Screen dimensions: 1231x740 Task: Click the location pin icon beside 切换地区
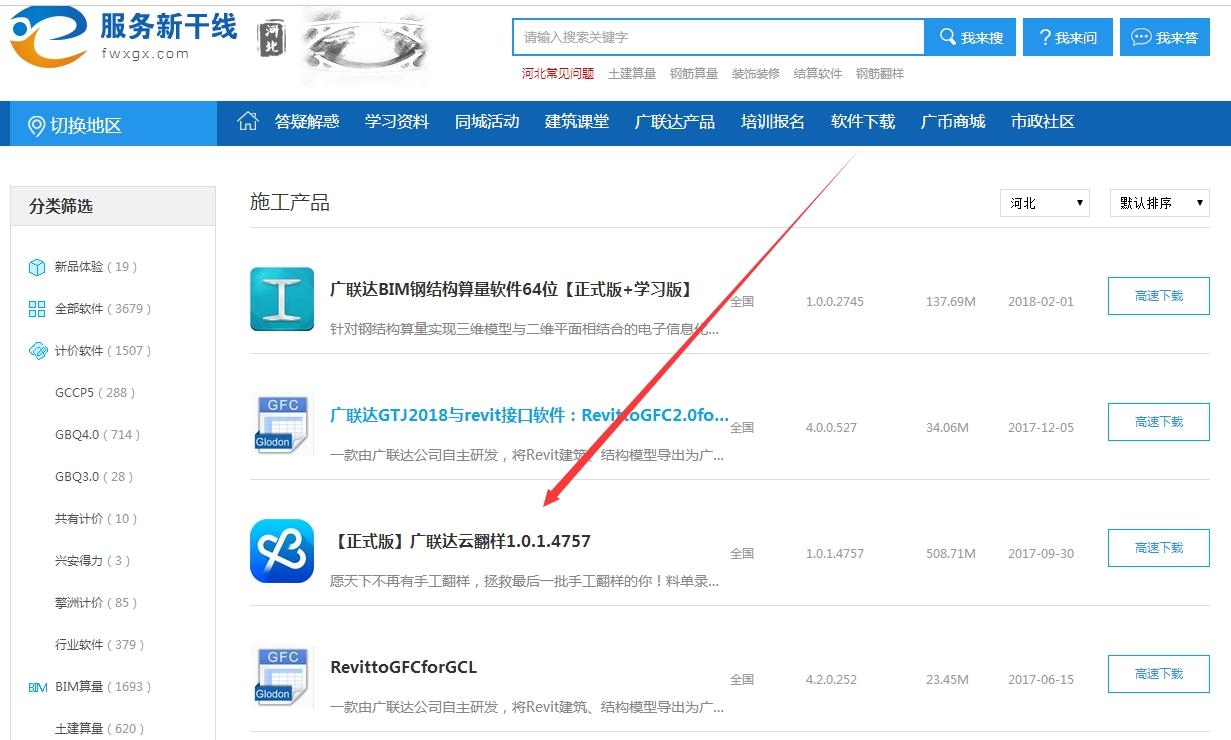36,126
